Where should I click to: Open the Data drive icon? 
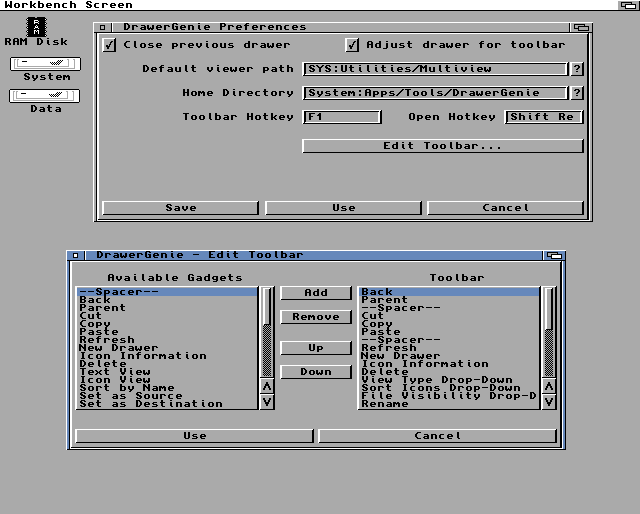coord(45,96)
